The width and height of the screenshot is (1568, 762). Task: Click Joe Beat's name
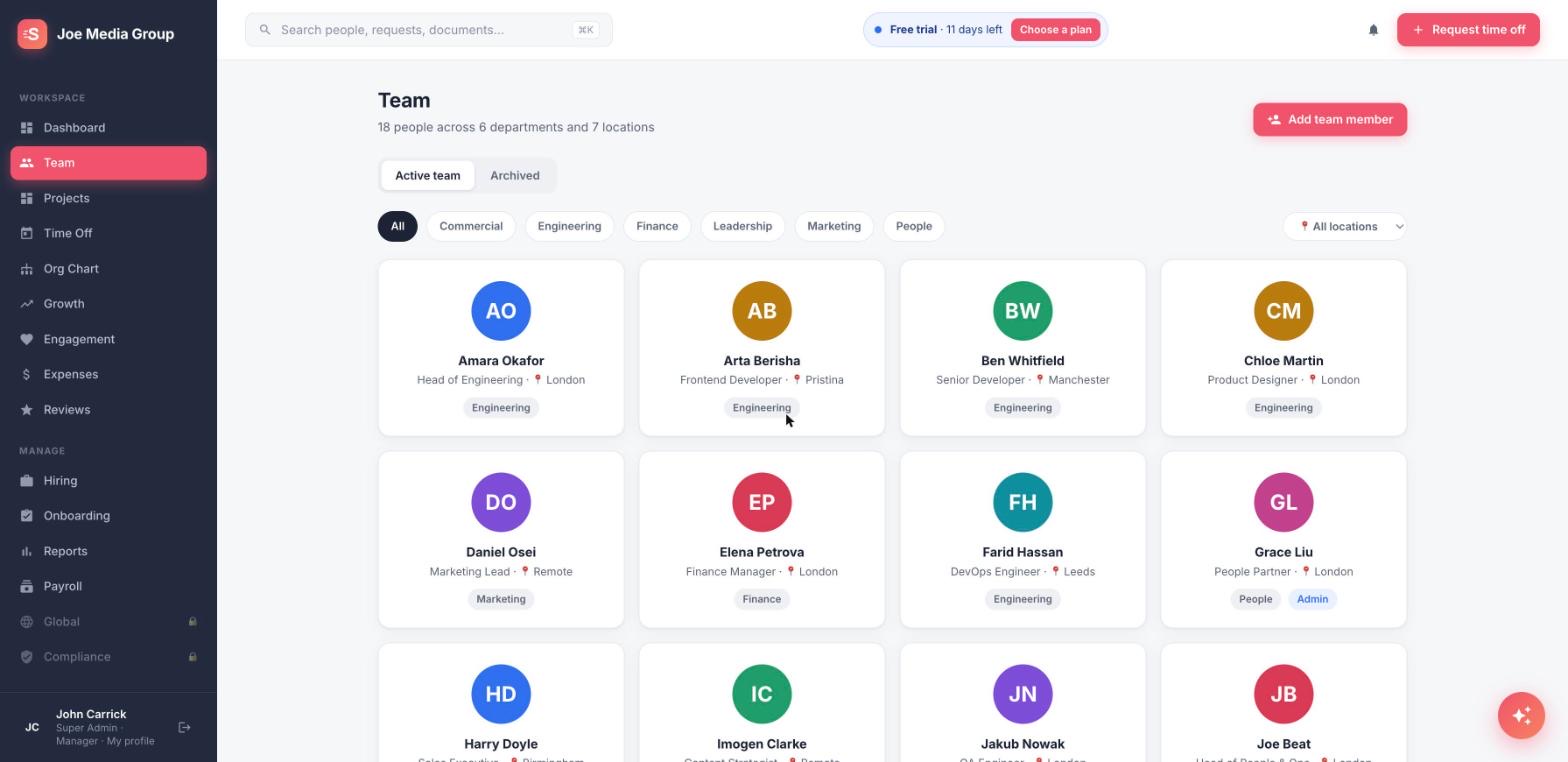click(1284, 744)
